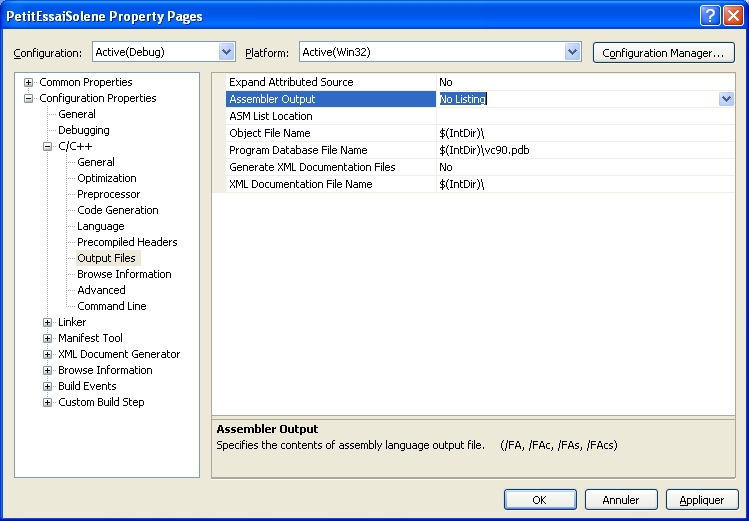Open the Assembler Output value dropdown arrow
The image size is (749, 521).
tap(726, 99)
